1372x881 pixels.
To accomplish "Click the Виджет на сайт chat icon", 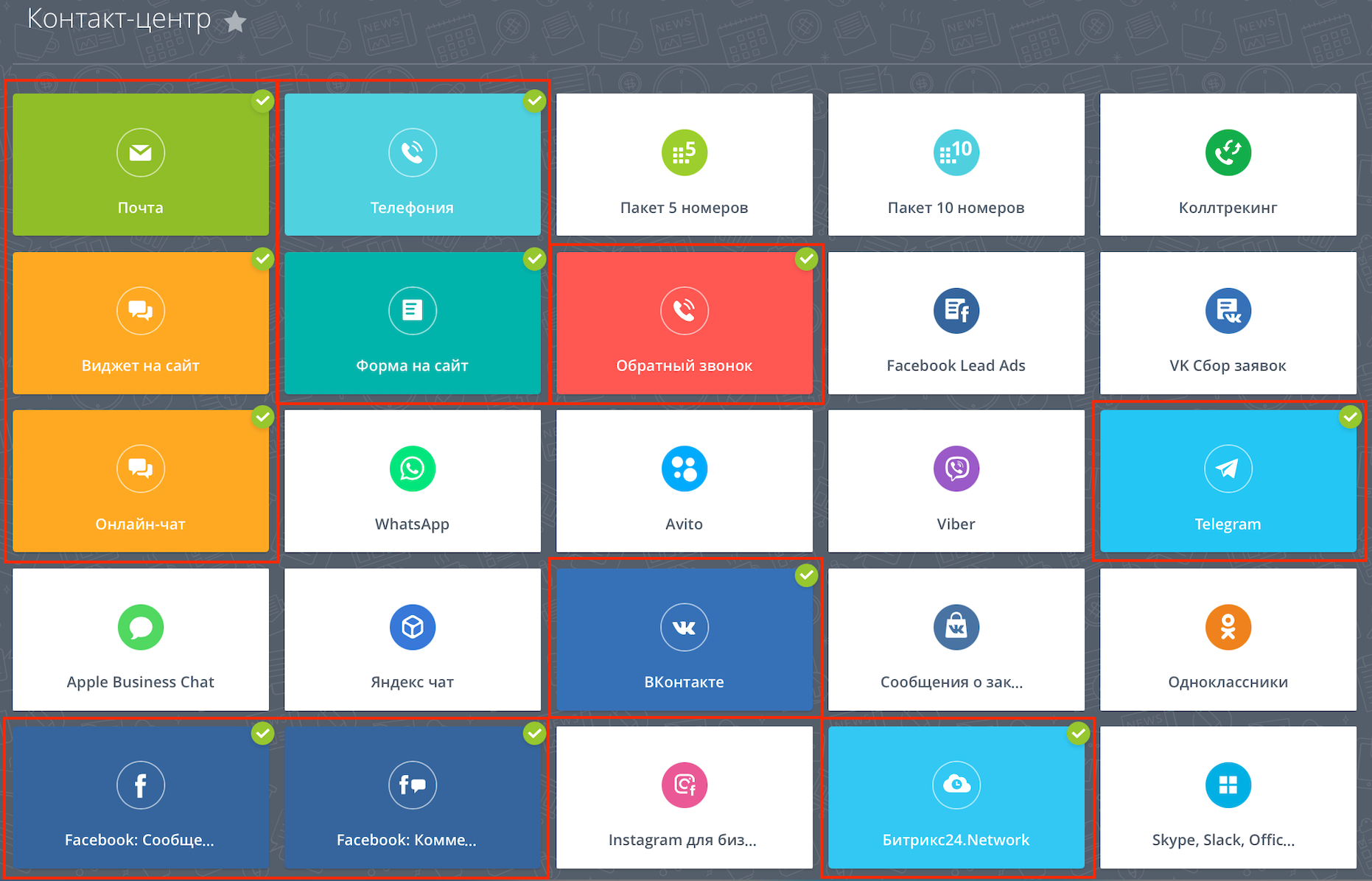I will 140,311.
